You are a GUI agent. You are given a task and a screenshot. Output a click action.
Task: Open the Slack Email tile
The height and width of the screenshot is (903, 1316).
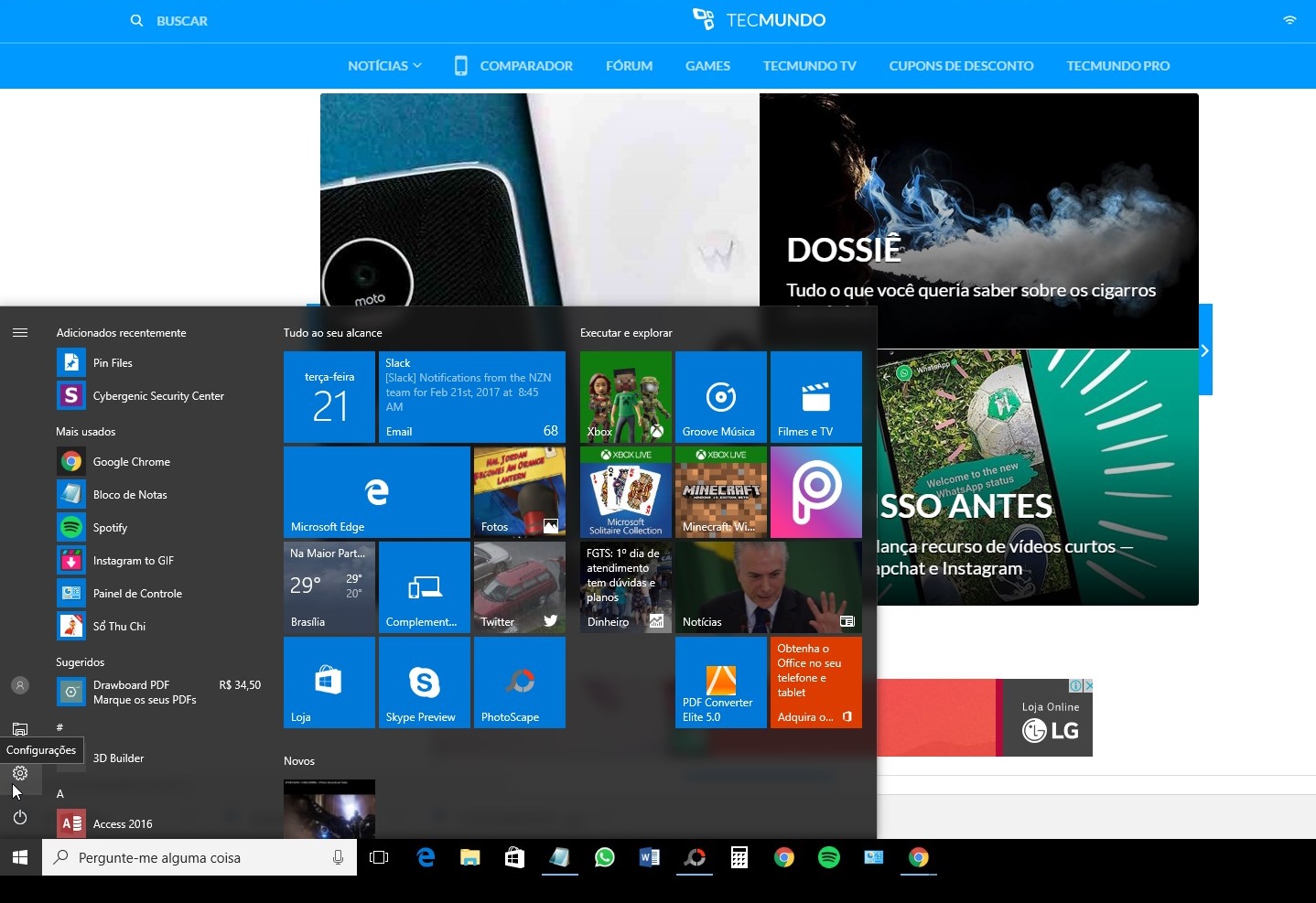(x=472, y=397)
